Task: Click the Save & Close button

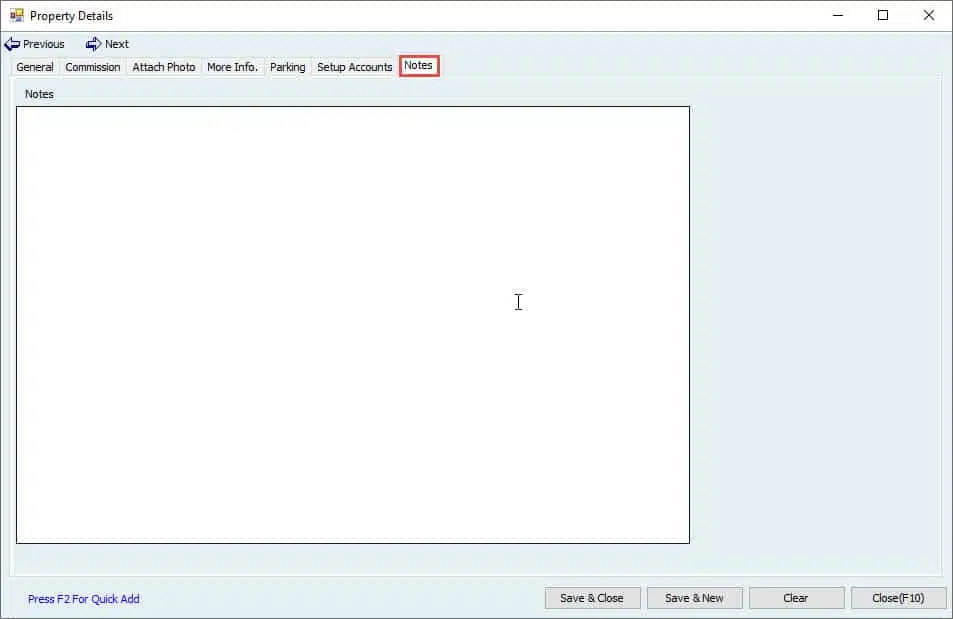Action: click(x=593, y=598)
